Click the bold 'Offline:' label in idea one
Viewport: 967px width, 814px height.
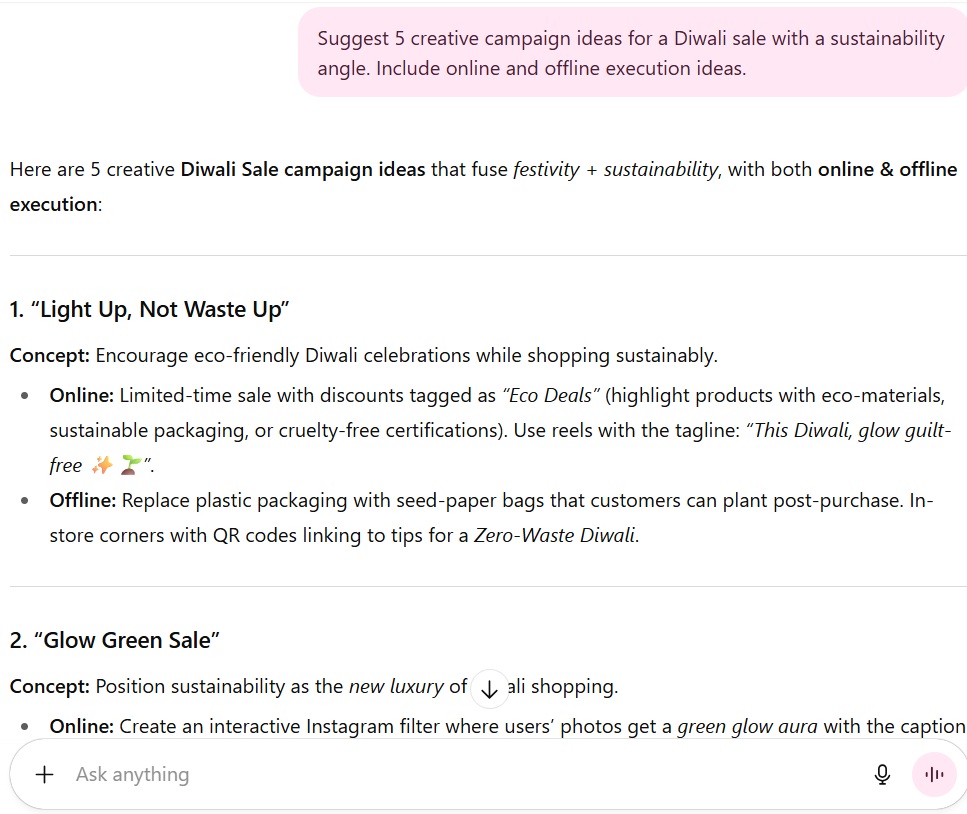(83, 500)
